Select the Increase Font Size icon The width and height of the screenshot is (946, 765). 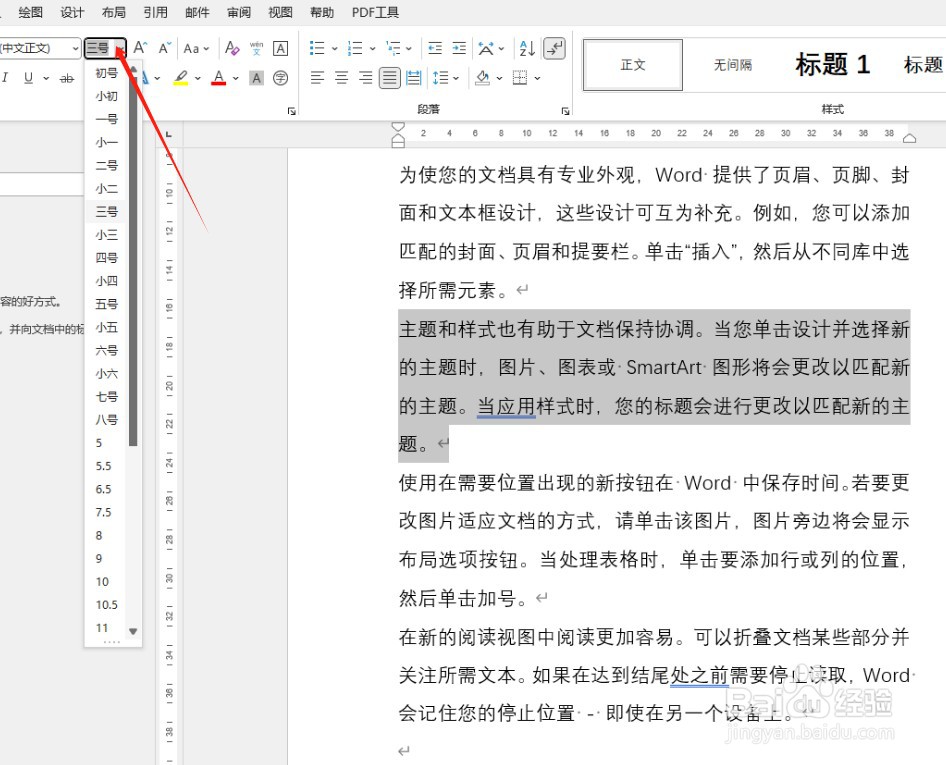click(x=141, y=47)
